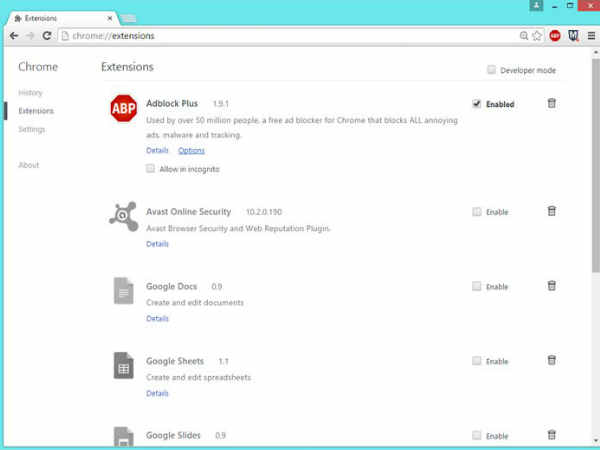
Task: Click the scrollbar up arrow
Action: pyautogui.click(x=596, y=52)
